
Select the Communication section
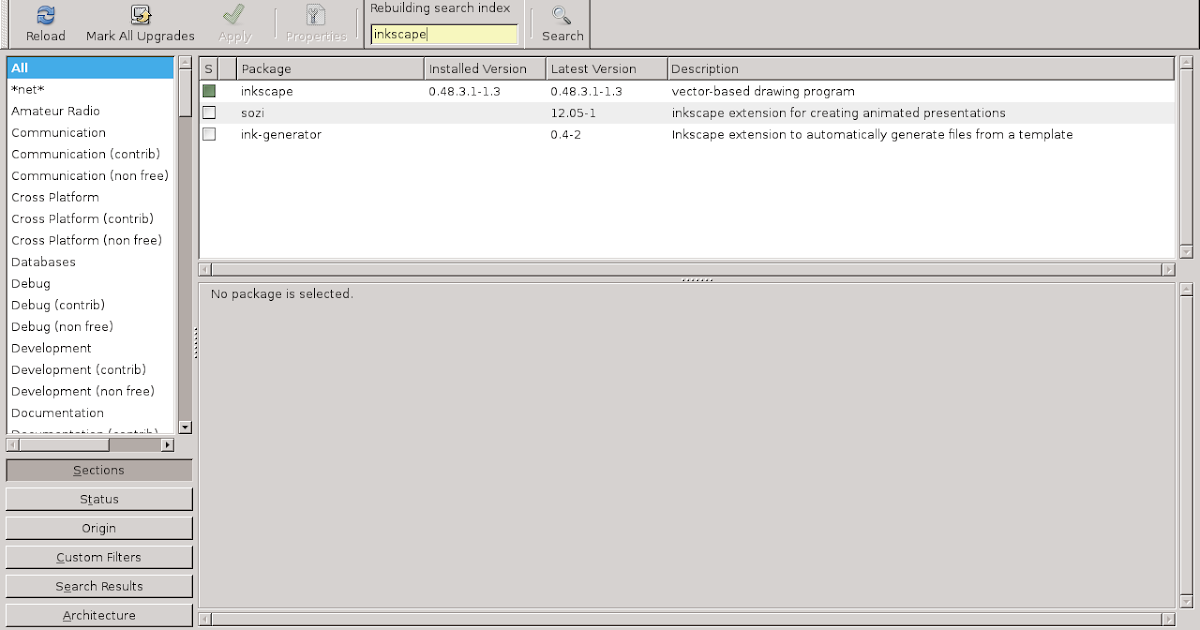click(x=90, y=133)
